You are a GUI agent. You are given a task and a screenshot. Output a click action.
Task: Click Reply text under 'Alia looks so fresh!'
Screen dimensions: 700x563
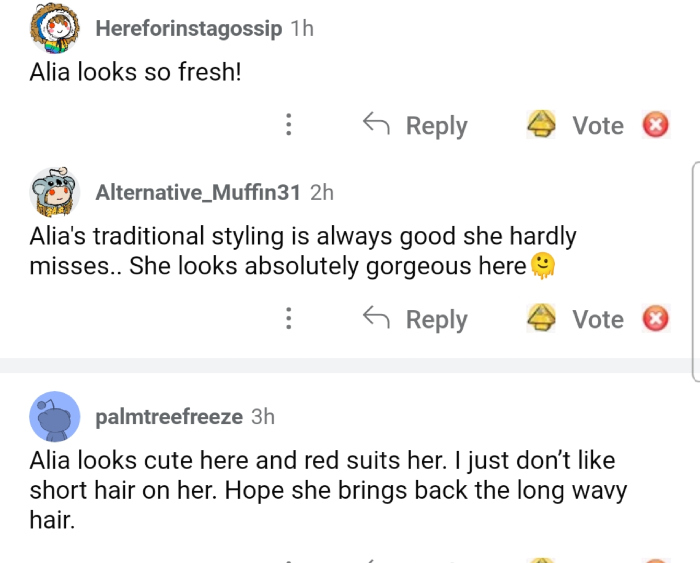point(436,125)
